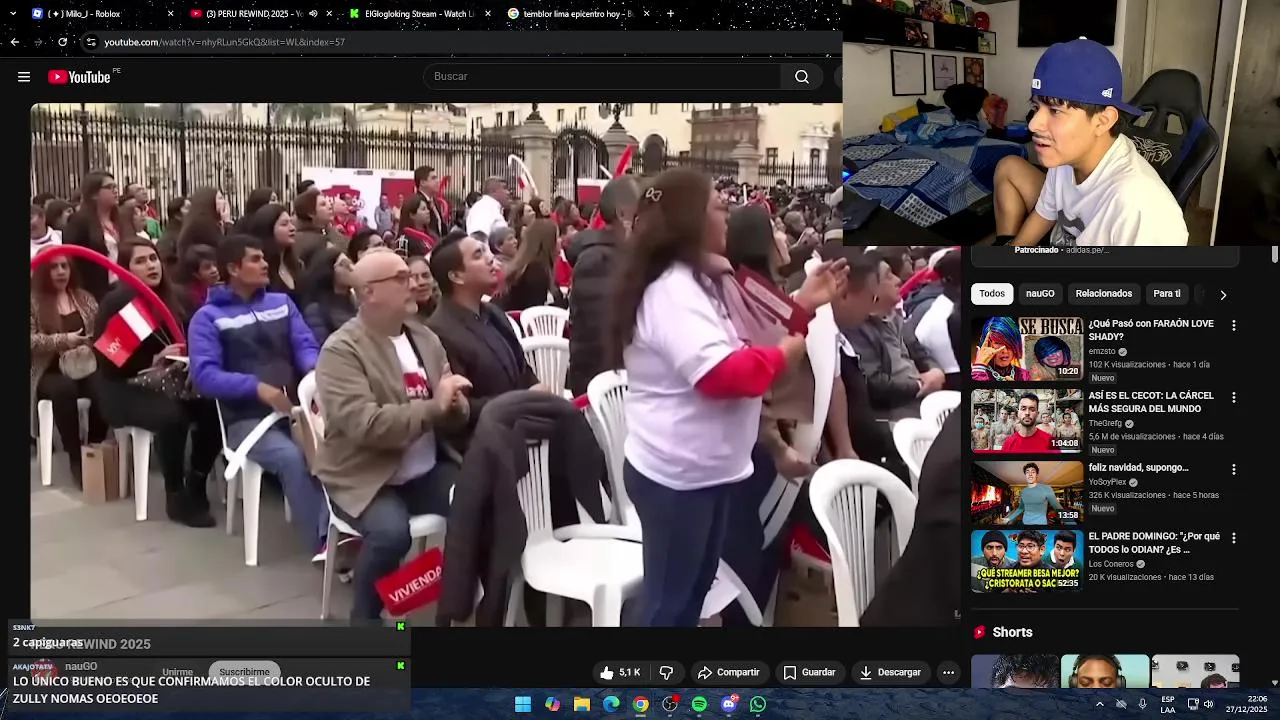1280x720 pixels.
Task: Open the ¿Qué Pasó con FARAÓN title
Action: click(x=1151, y=330)
